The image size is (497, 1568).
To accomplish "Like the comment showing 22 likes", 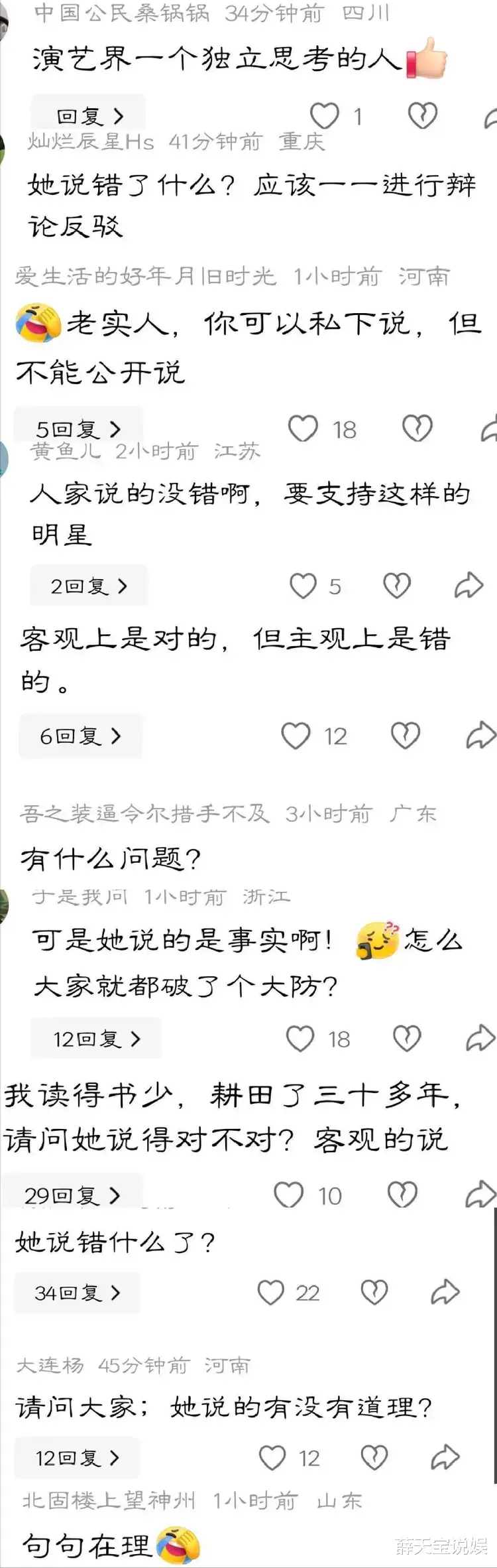I will coord(270,1292).
